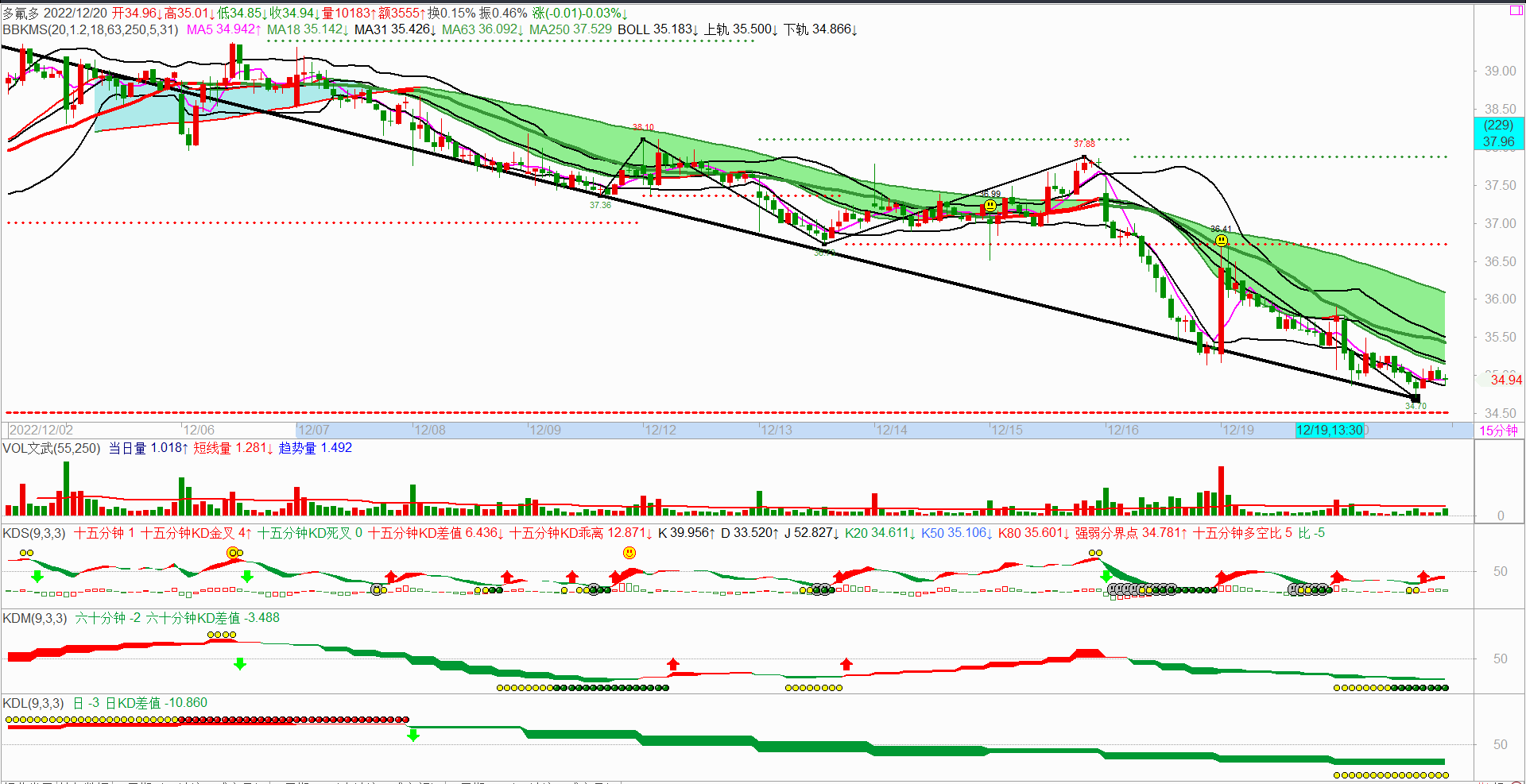Screen dimensions: 1526x784
Task: Click the 日KD差值 -10.860 reading
Action: click(157, 703)
